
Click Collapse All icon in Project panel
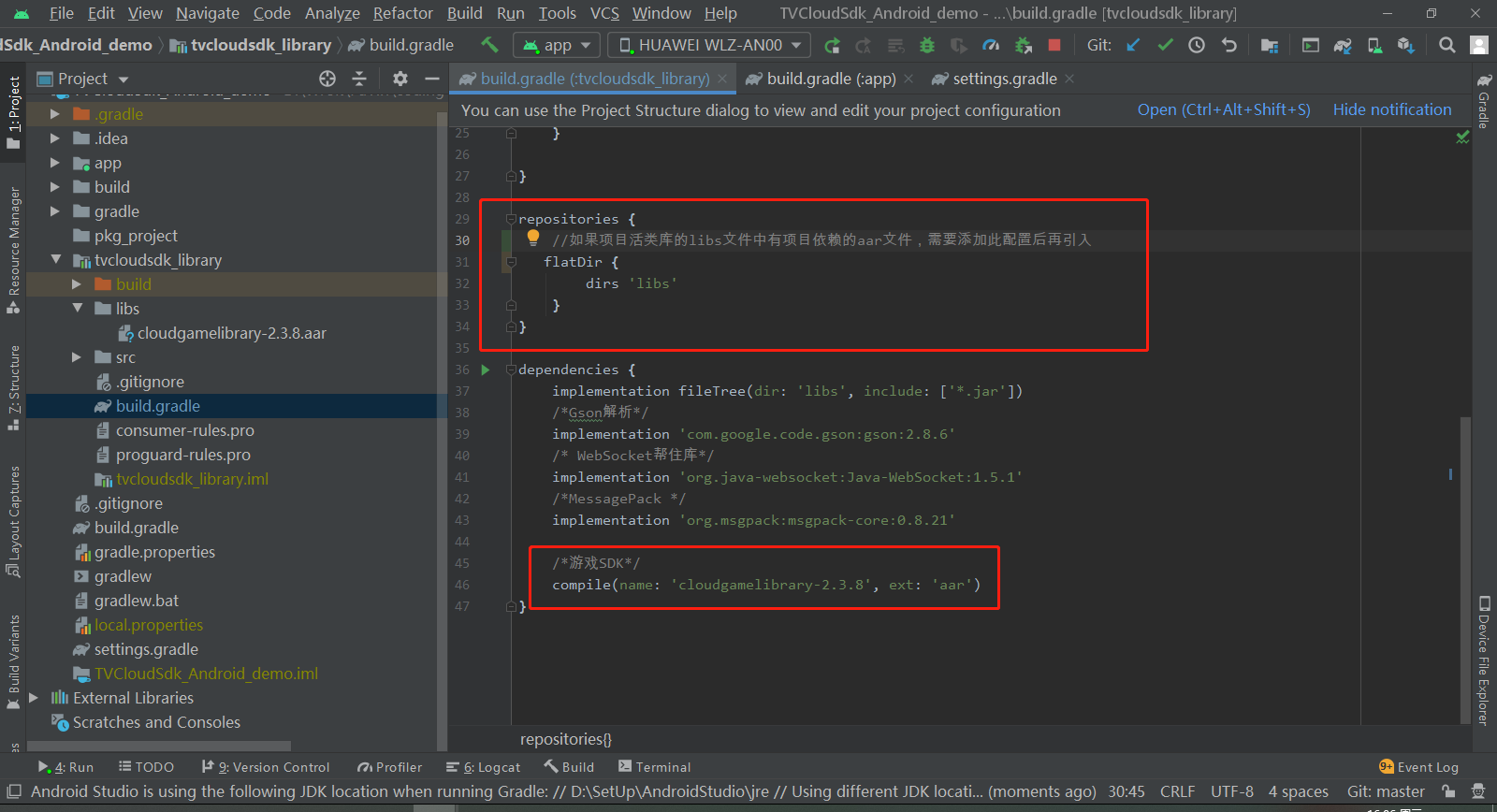(x=359, y=79)
